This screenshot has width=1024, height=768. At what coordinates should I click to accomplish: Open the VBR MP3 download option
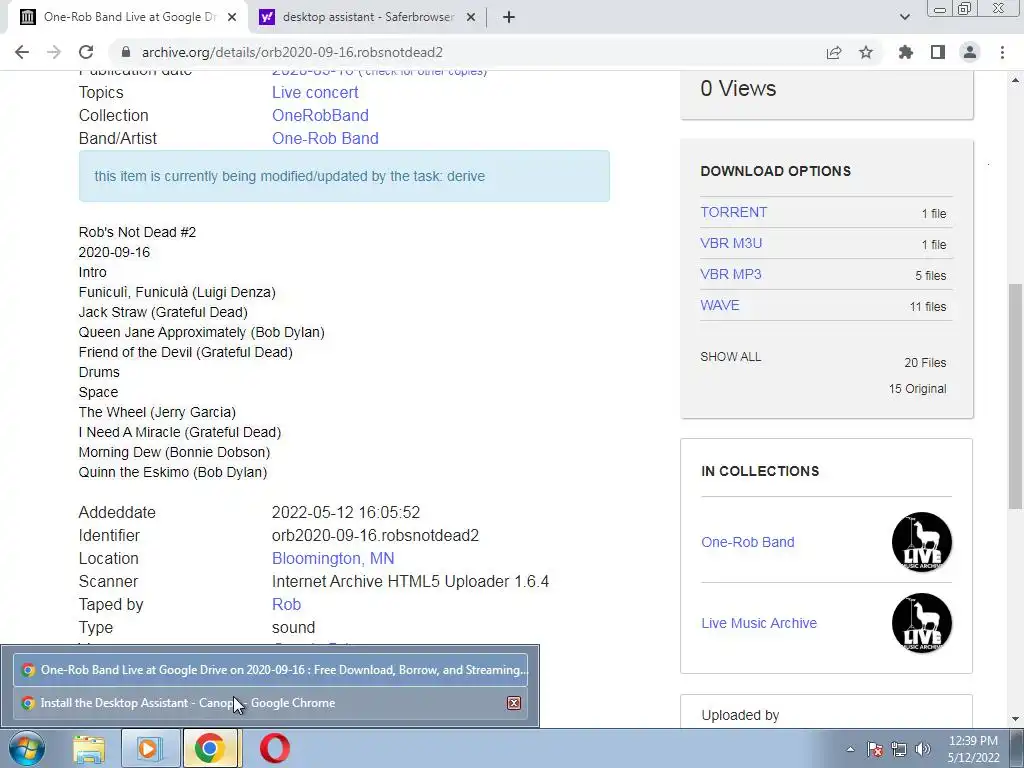[731, 274]
